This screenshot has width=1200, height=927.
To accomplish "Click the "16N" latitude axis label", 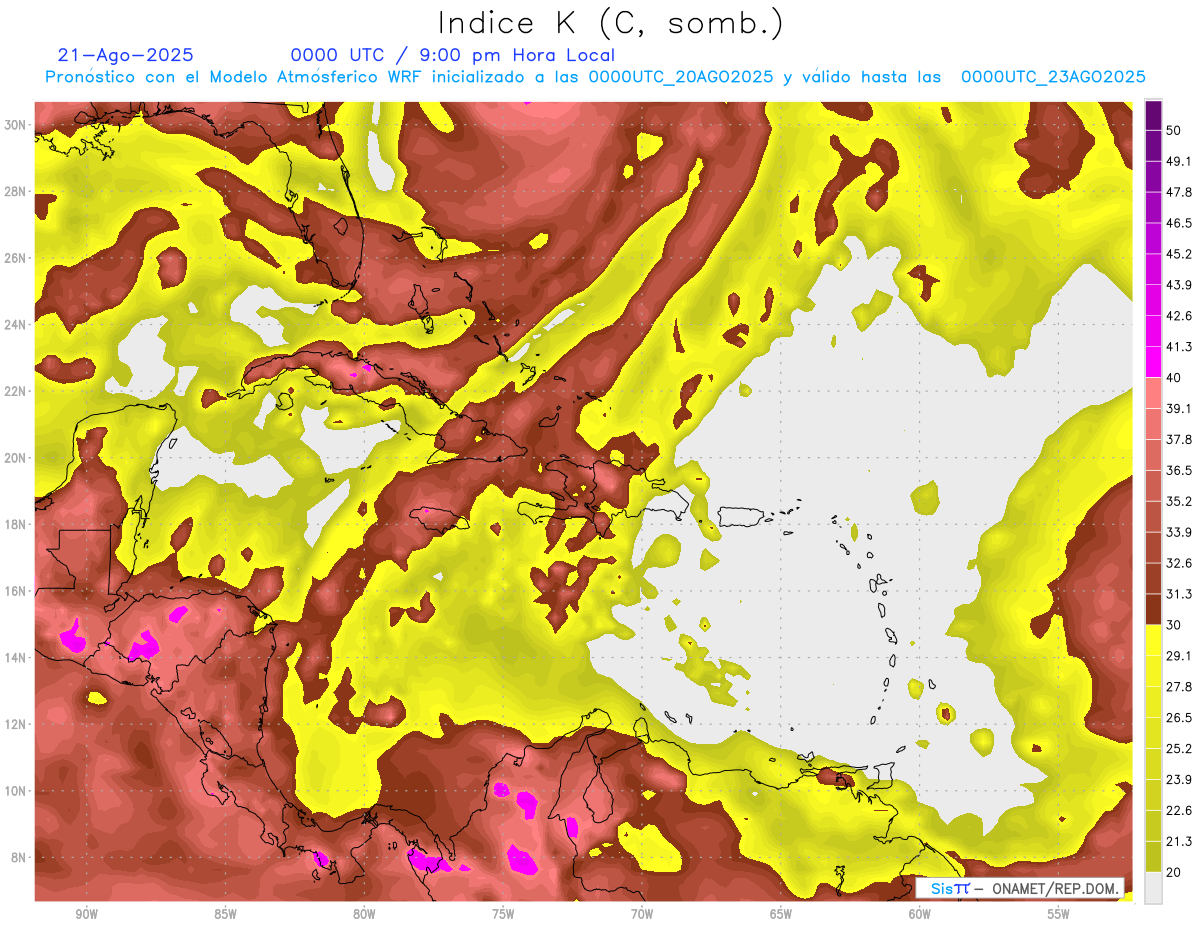I will [x=15, y=591].
